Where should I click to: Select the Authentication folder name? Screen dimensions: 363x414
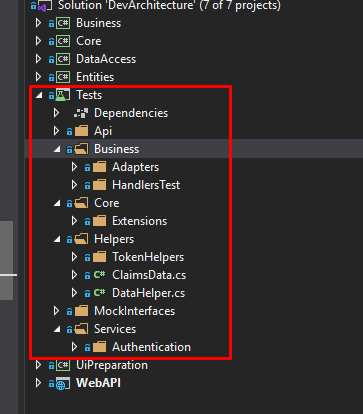[151, 347]
